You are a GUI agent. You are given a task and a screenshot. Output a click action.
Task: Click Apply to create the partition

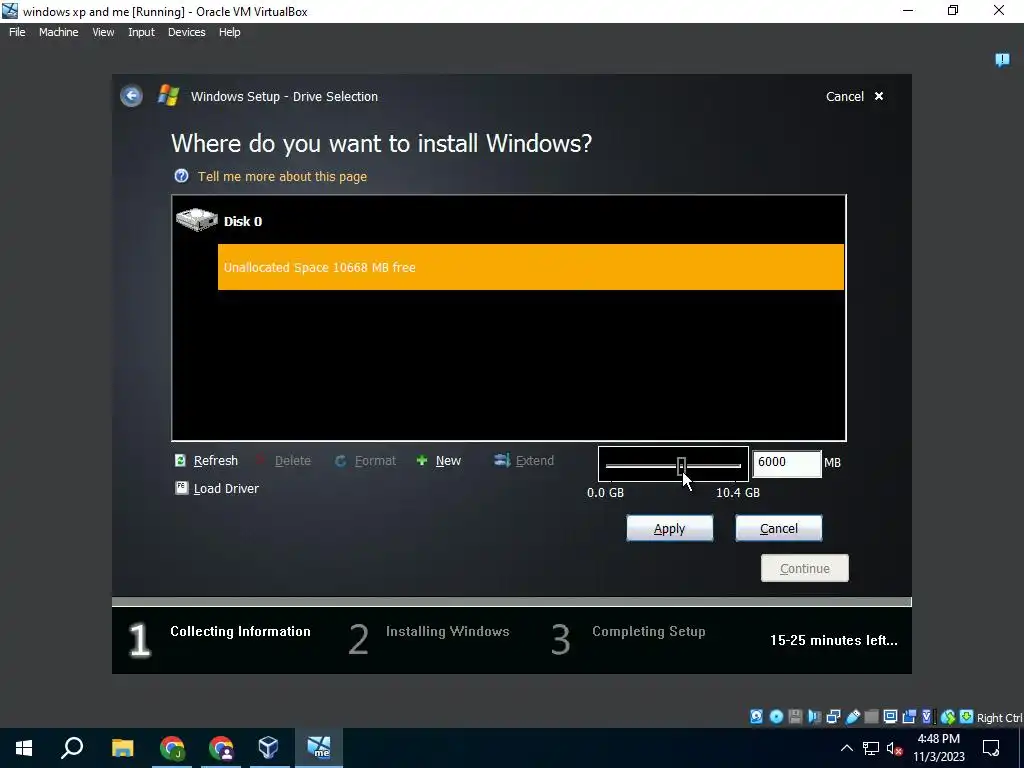pos(669,528)
